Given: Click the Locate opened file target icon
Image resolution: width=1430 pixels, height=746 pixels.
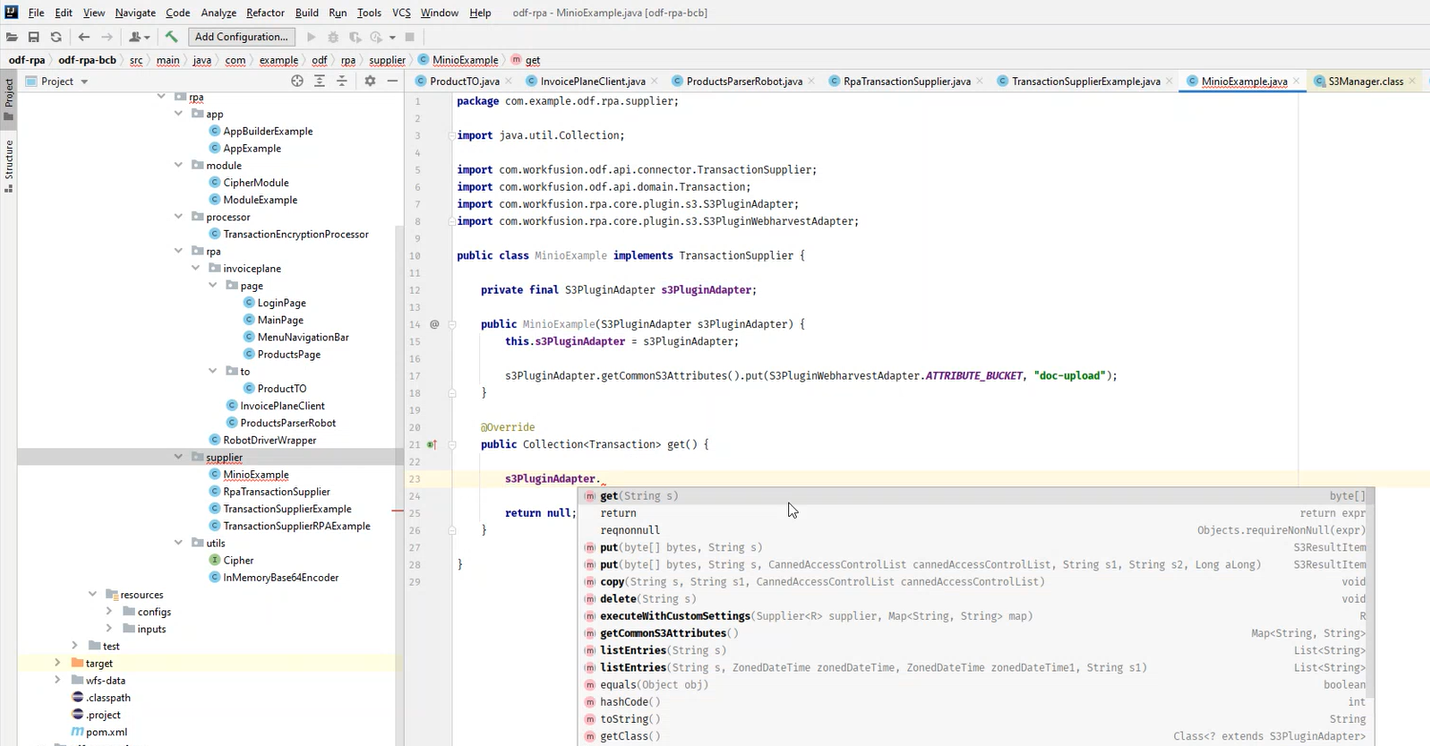Looking at the screenshot, I should point(297,81).
